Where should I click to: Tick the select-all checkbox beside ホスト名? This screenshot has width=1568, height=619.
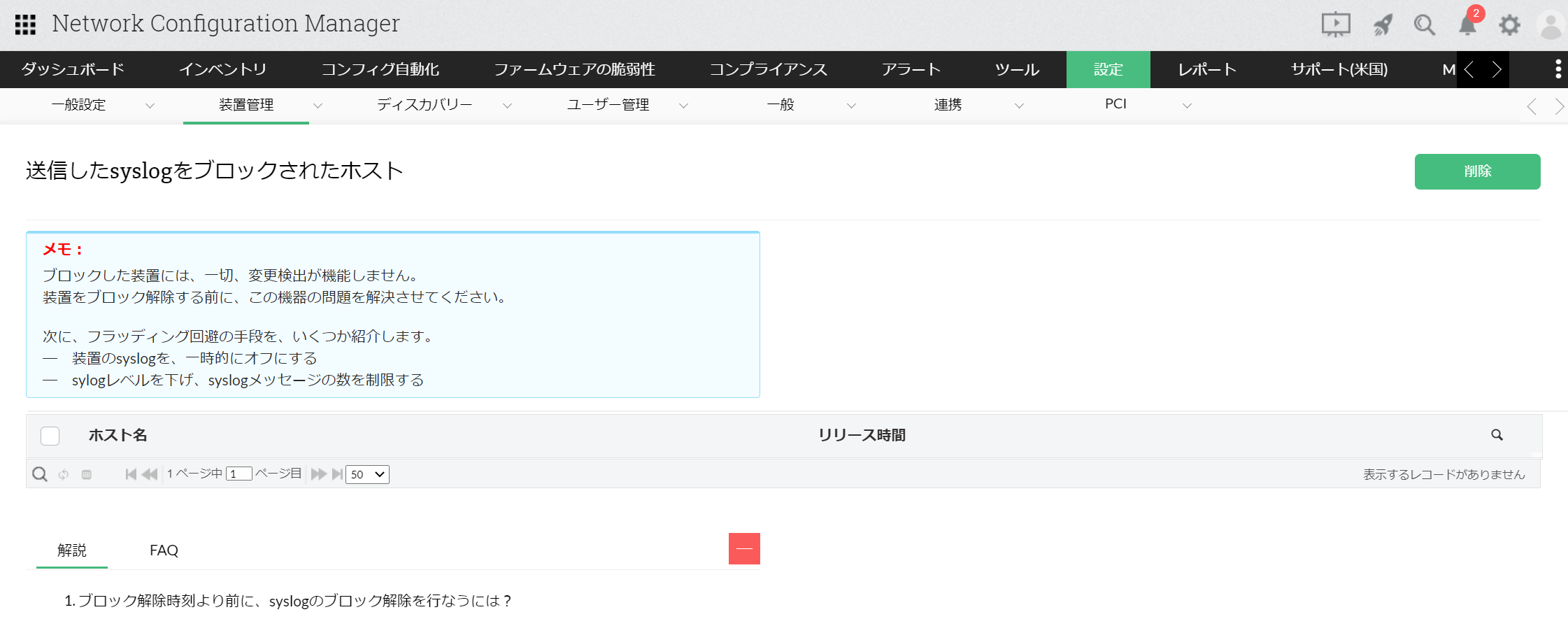click(x=50, y=436)
